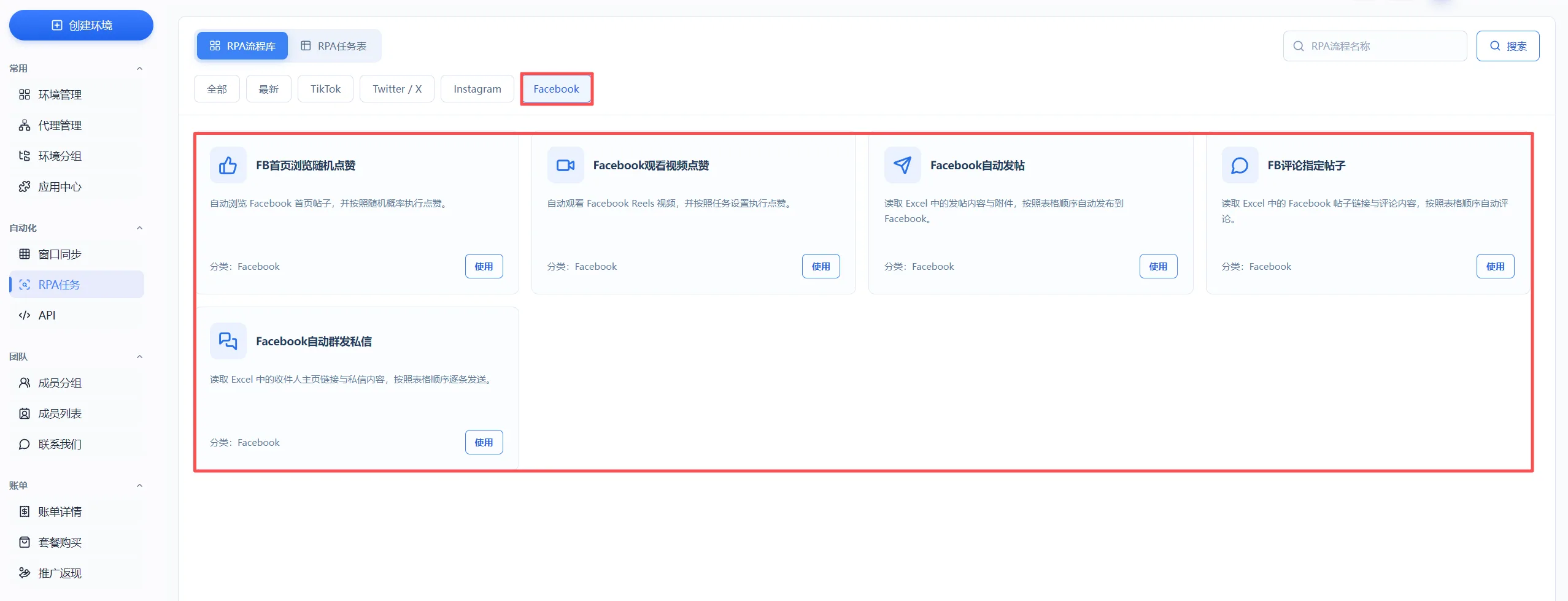Collapse the 账单 sidebar section
1568x601 pixels.
(139, 486)
